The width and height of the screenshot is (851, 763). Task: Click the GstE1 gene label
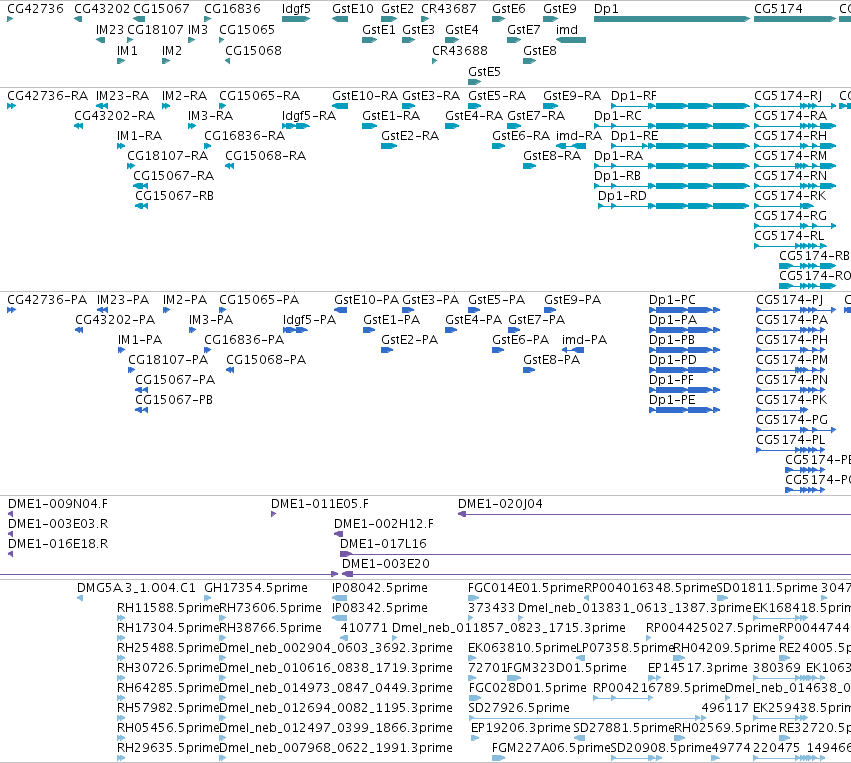[379, 30]
